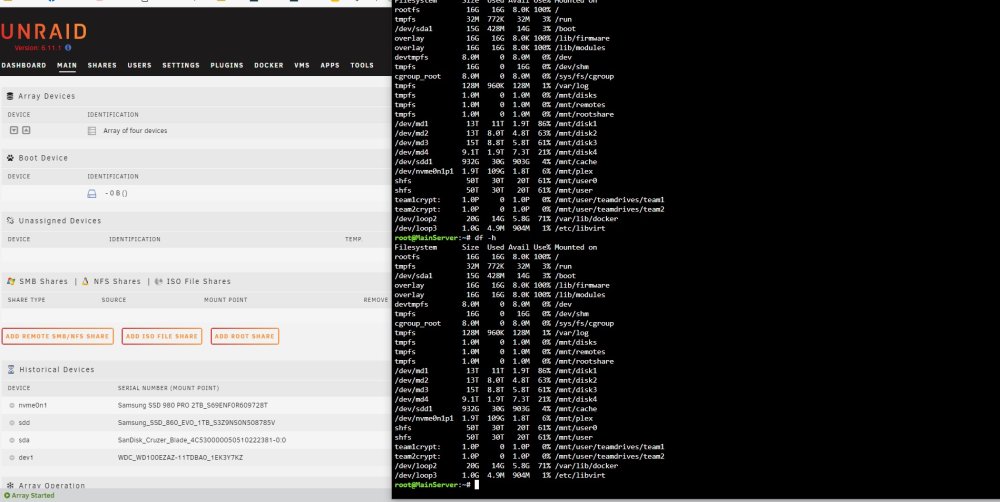This screenshot has width=1000, height=502.
Task: Click the down-arrow icon in Array Devices row
Action: click(x=14, y=130)
